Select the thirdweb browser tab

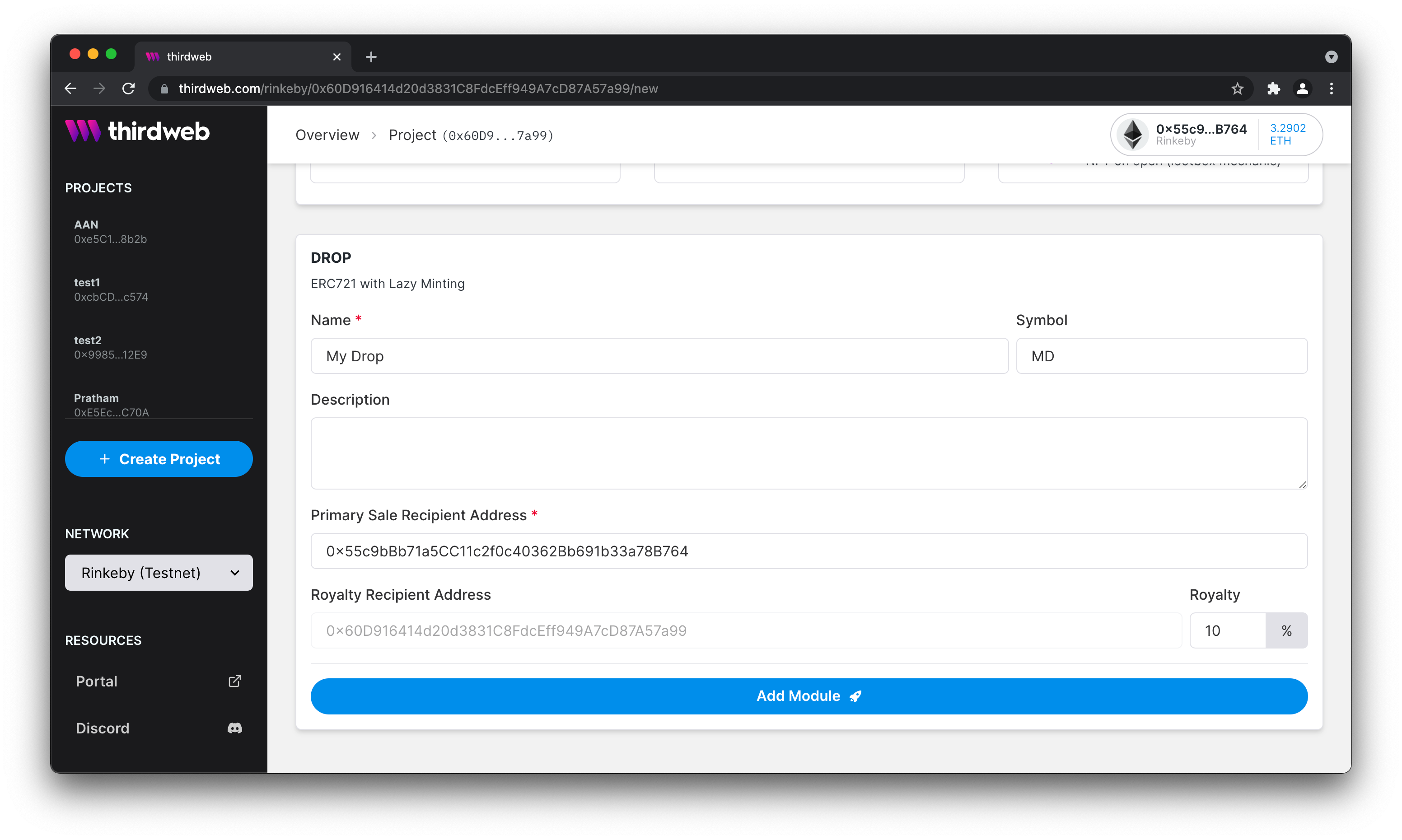pyautogui.click(x=243, y=56)
